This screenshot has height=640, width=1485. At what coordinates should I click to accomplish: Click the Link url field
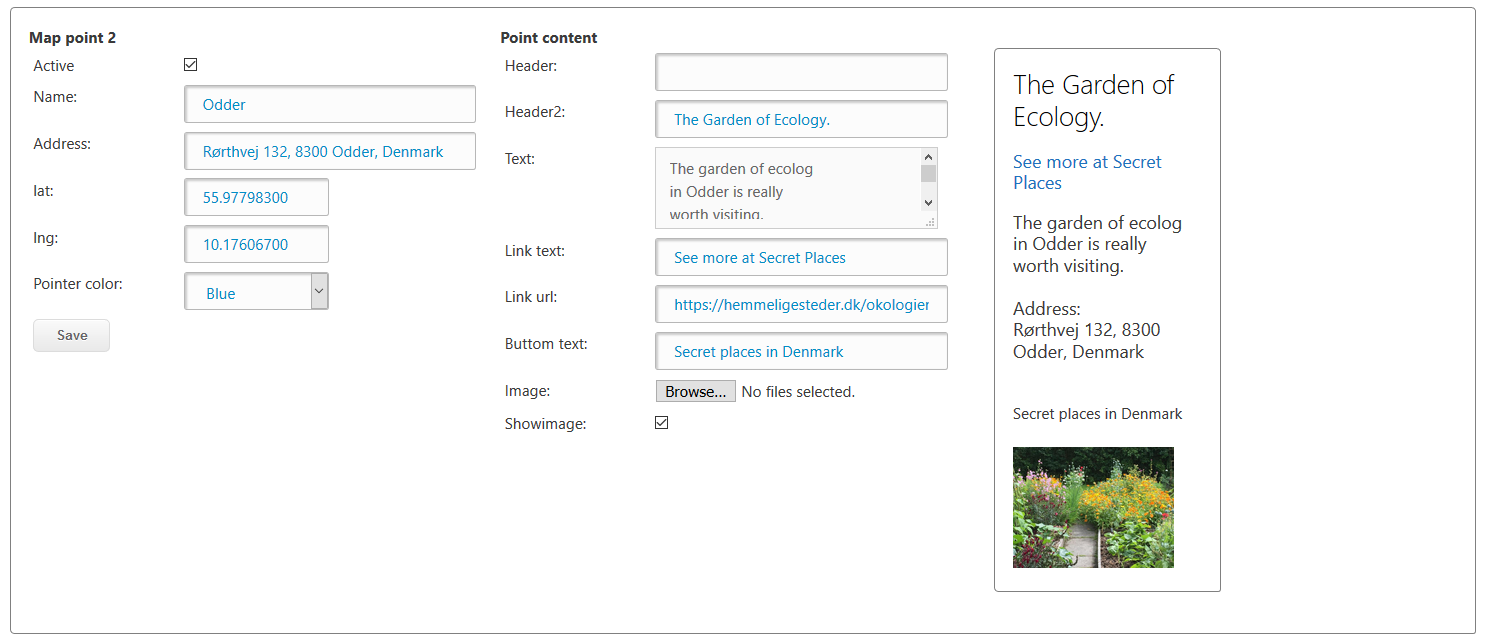coord(801,304)
